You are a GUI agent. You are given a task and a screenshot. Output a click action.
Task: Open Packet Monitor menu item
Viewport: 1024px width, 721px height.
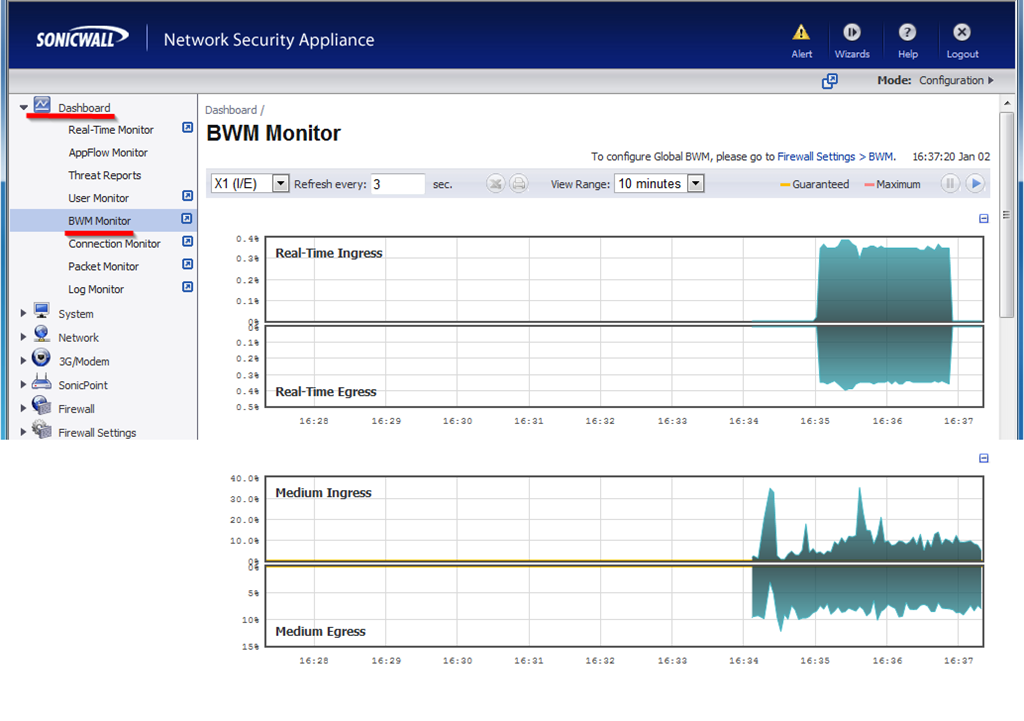point(103,267)
